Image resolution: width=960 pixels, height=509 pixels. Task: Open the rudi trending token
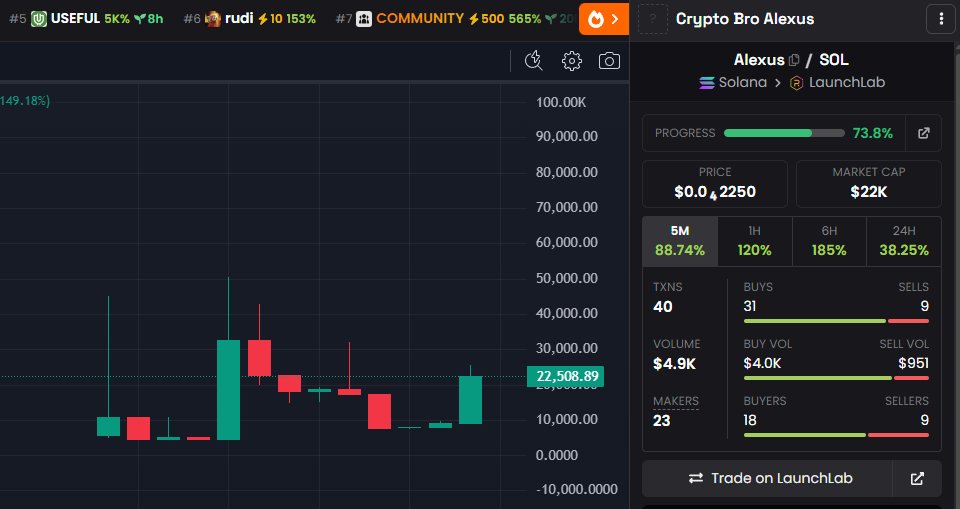[x=250, y=19]
